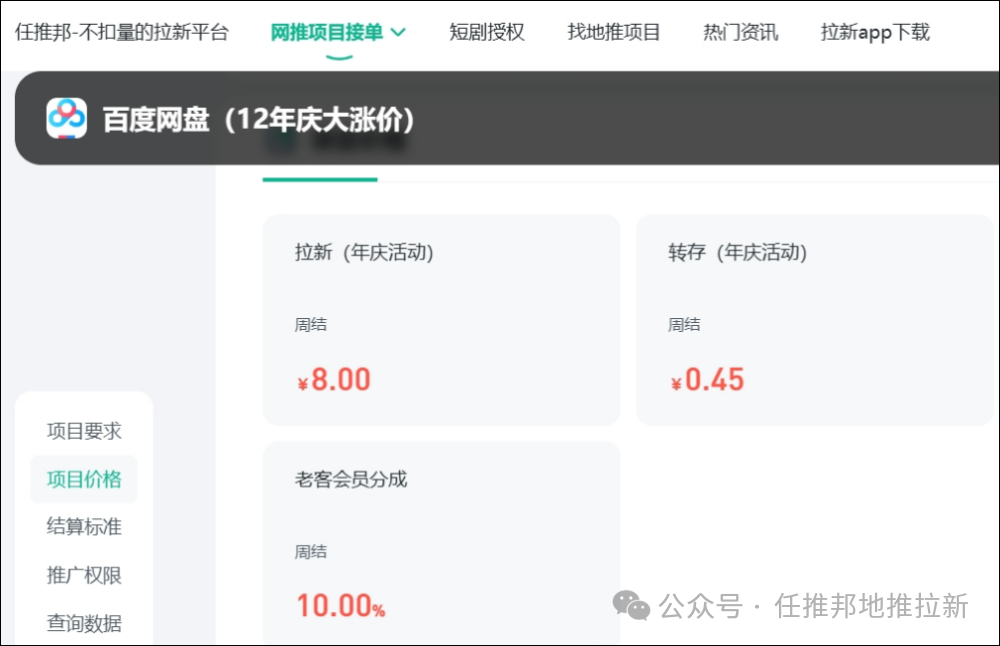
Task: Click the 转存（年庆活动）card title
Action: 738,253
